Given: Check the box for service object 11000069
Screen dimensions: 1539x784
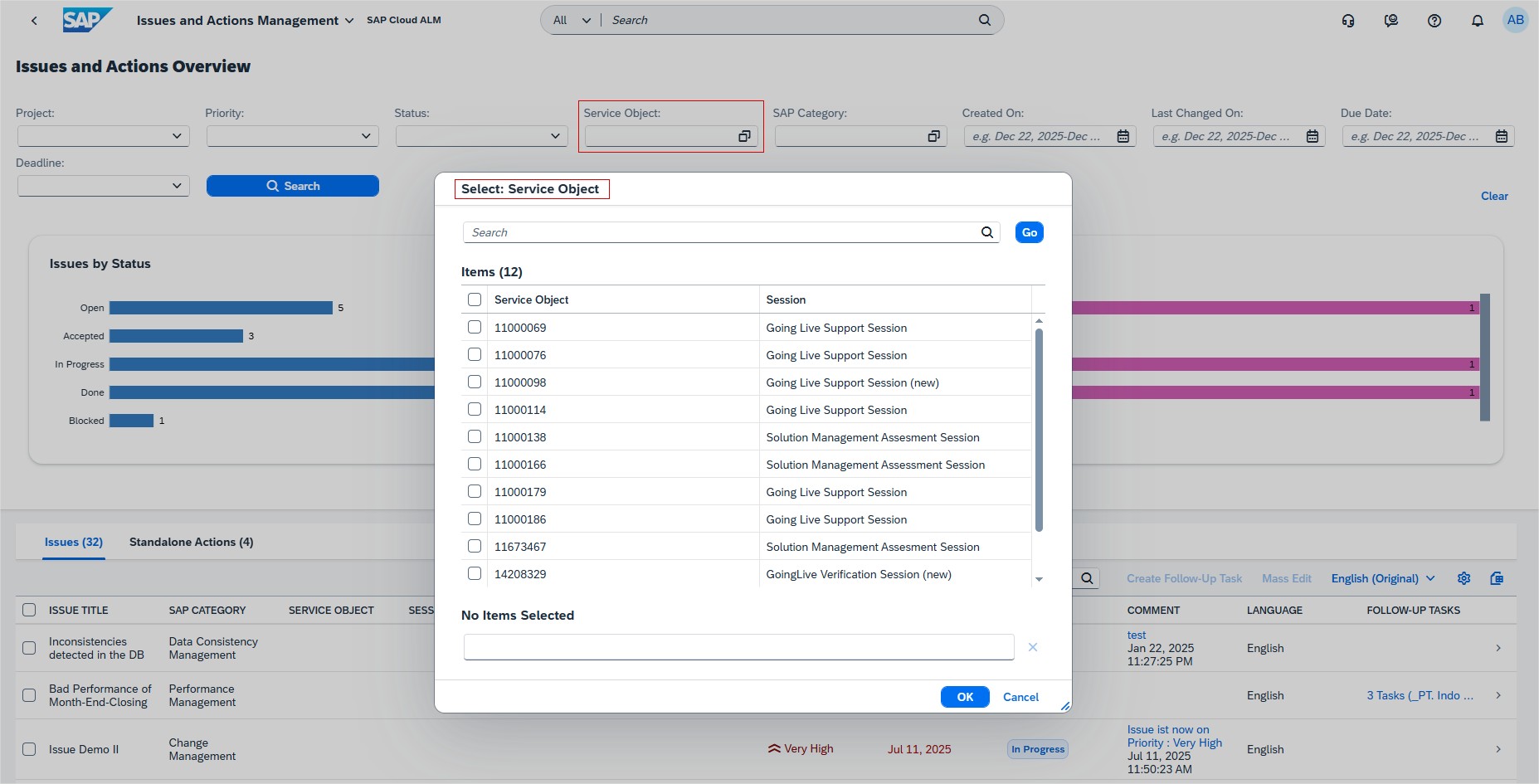Looking at the screenshot, I should [x=475, y=328].
